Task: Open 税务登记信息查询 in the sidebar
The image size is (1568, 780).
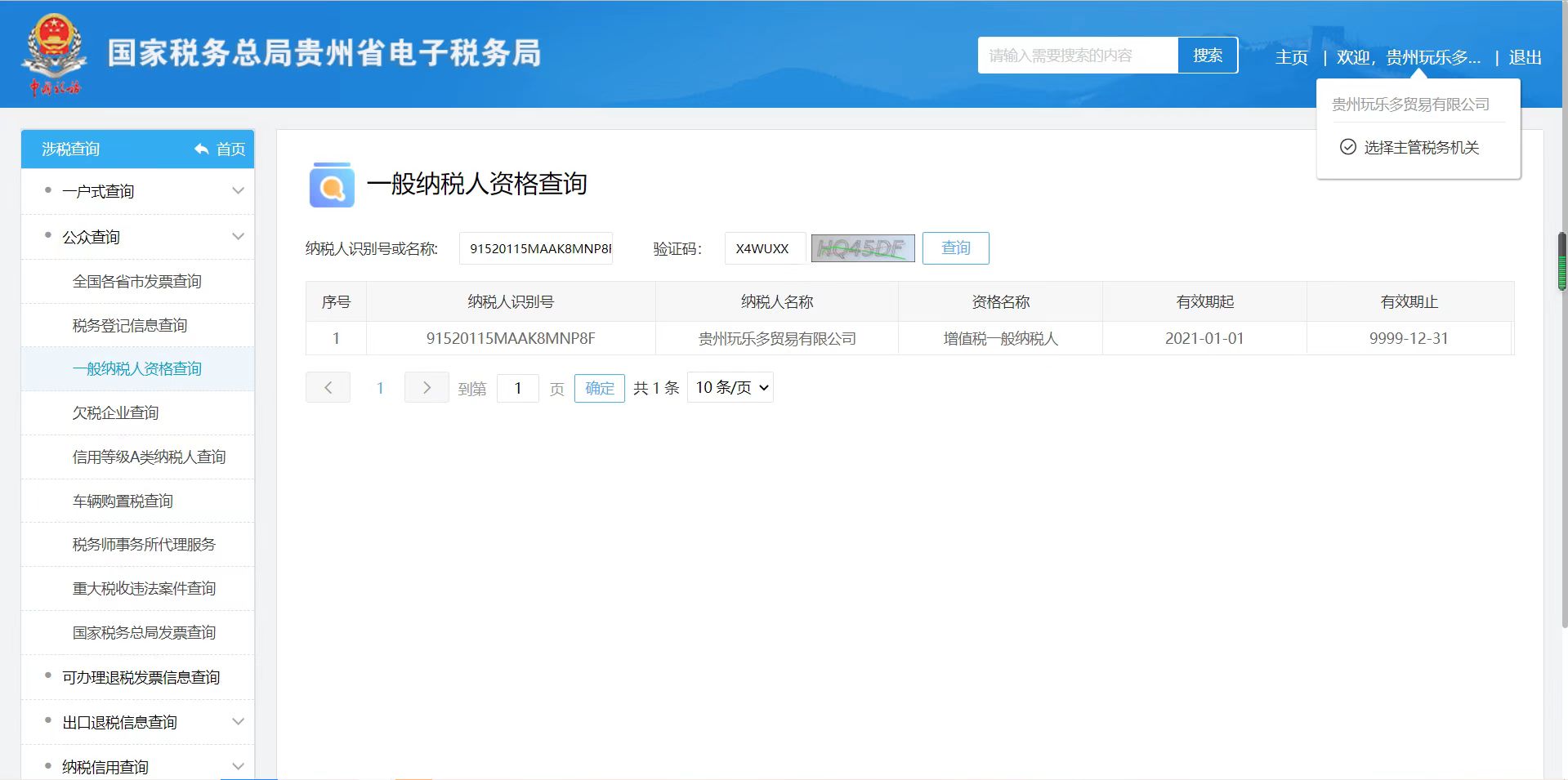Action: (130, 325)
